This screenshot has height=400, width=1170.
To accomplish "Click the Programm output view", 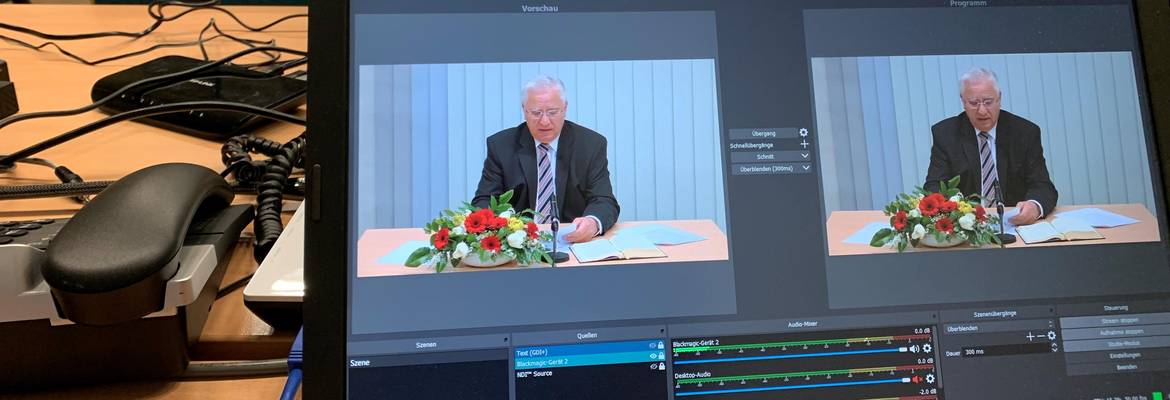I will coord(985,154).
